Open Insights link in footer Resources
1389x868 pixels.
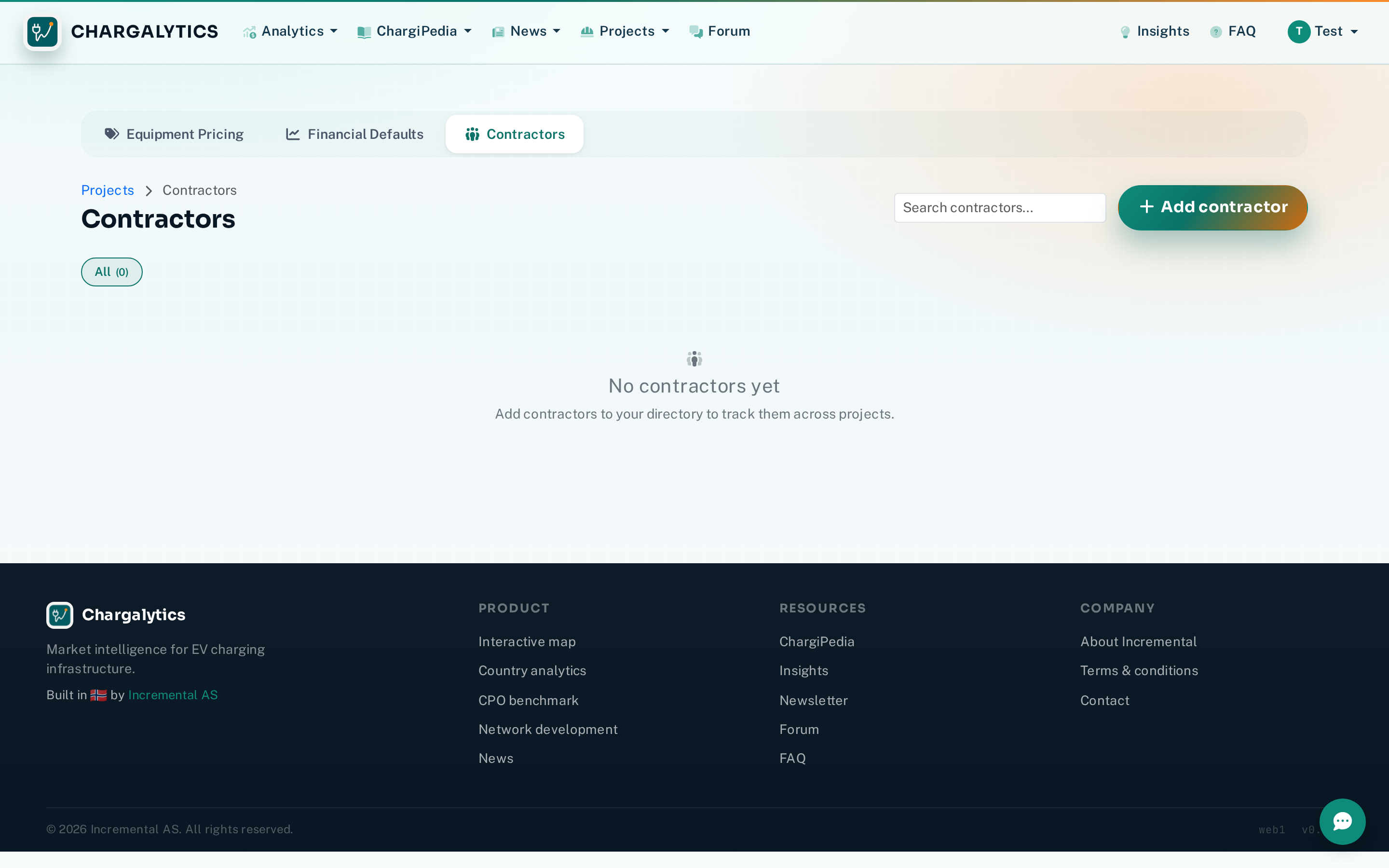(x=803, y=670)
